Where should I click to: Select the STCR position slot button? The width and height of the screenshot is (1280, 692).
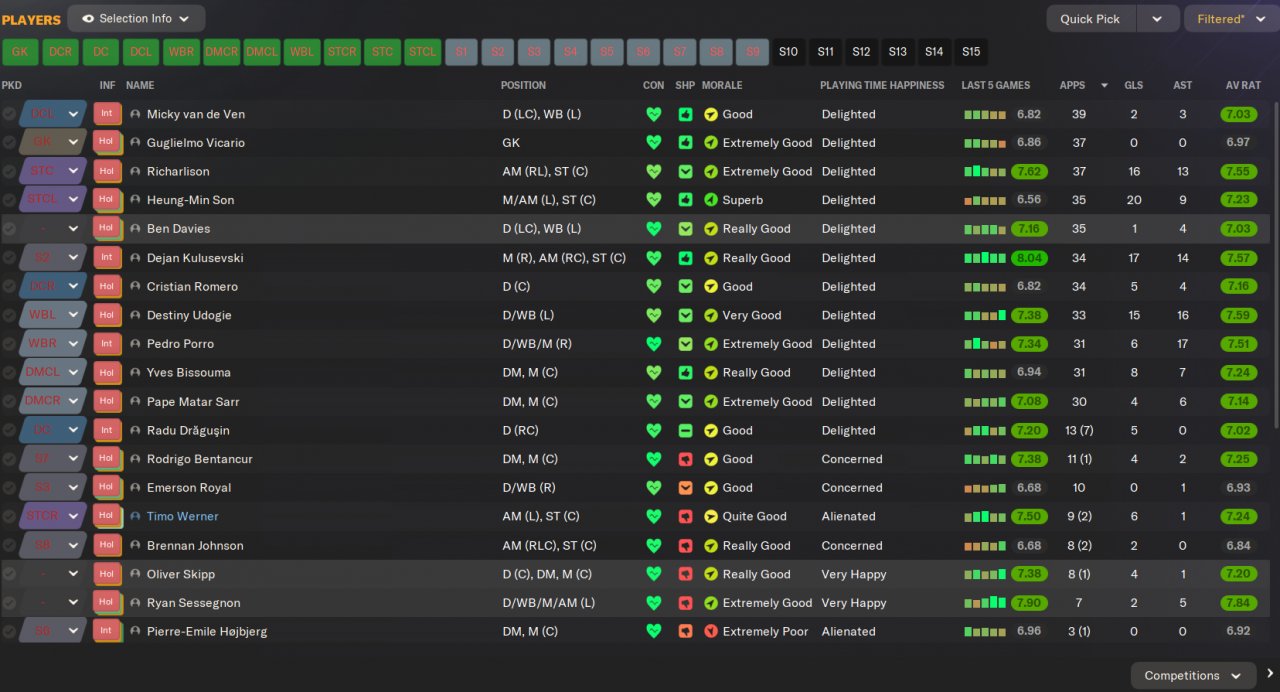tap(342, 51)
